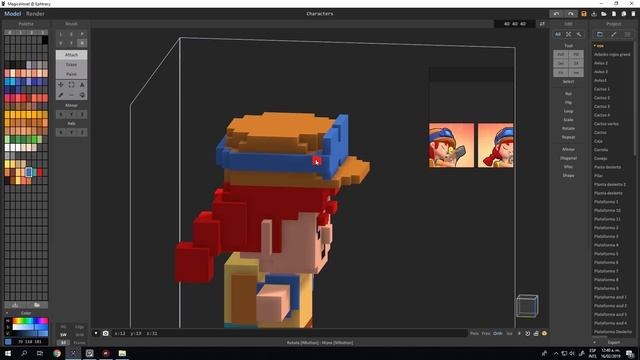640x360 pixels.
Task: Click the save-as export icon beside save
Action: pos(594,14)
